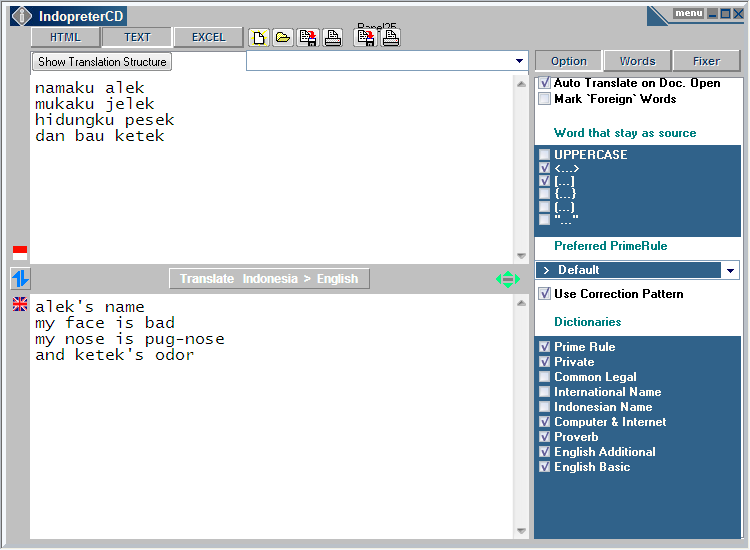Toggle Auto Translate on Doc. Open

coord(544,83)
